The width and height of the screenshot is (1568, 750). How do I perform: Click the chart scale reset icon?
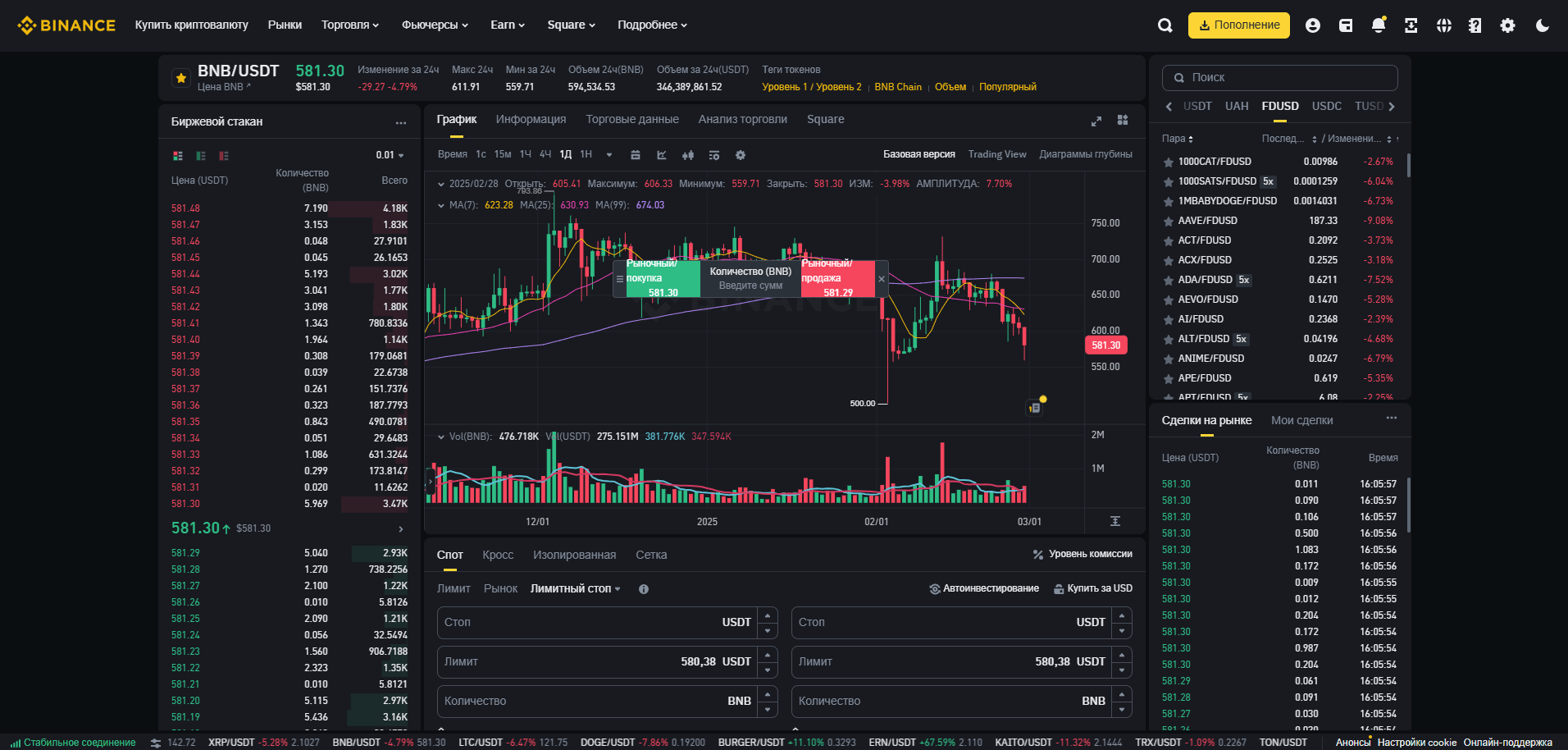[1115, 521]
